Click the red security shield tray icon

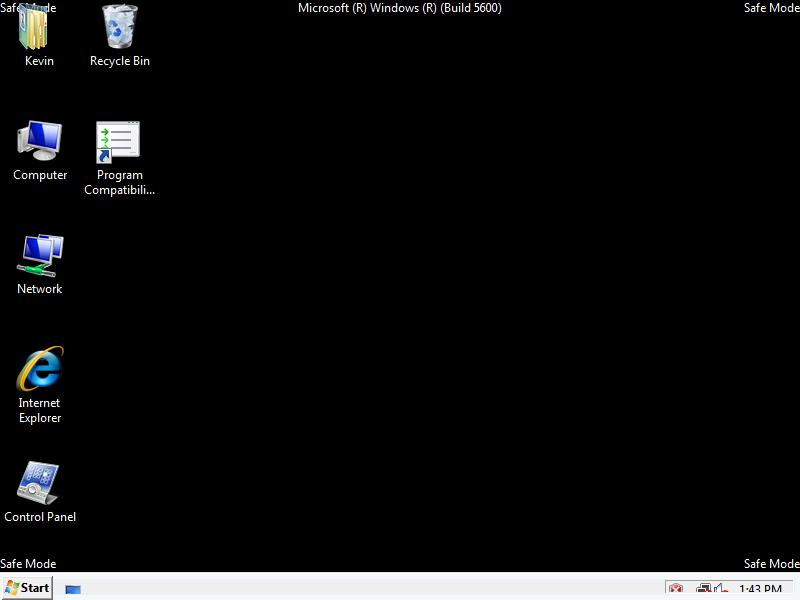point(676,590)
